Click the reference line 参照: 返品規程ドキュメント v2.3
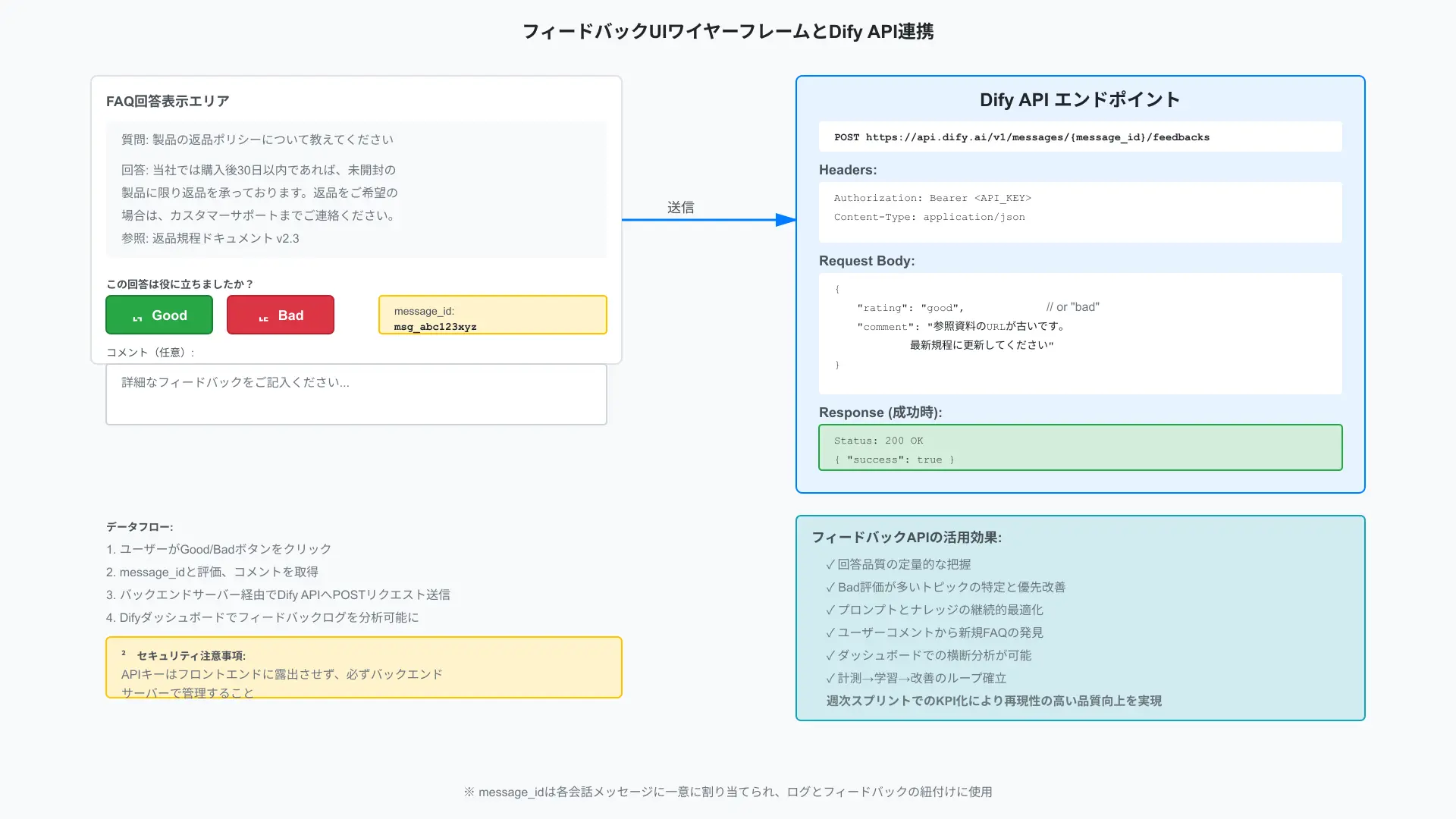 (210, 238)
